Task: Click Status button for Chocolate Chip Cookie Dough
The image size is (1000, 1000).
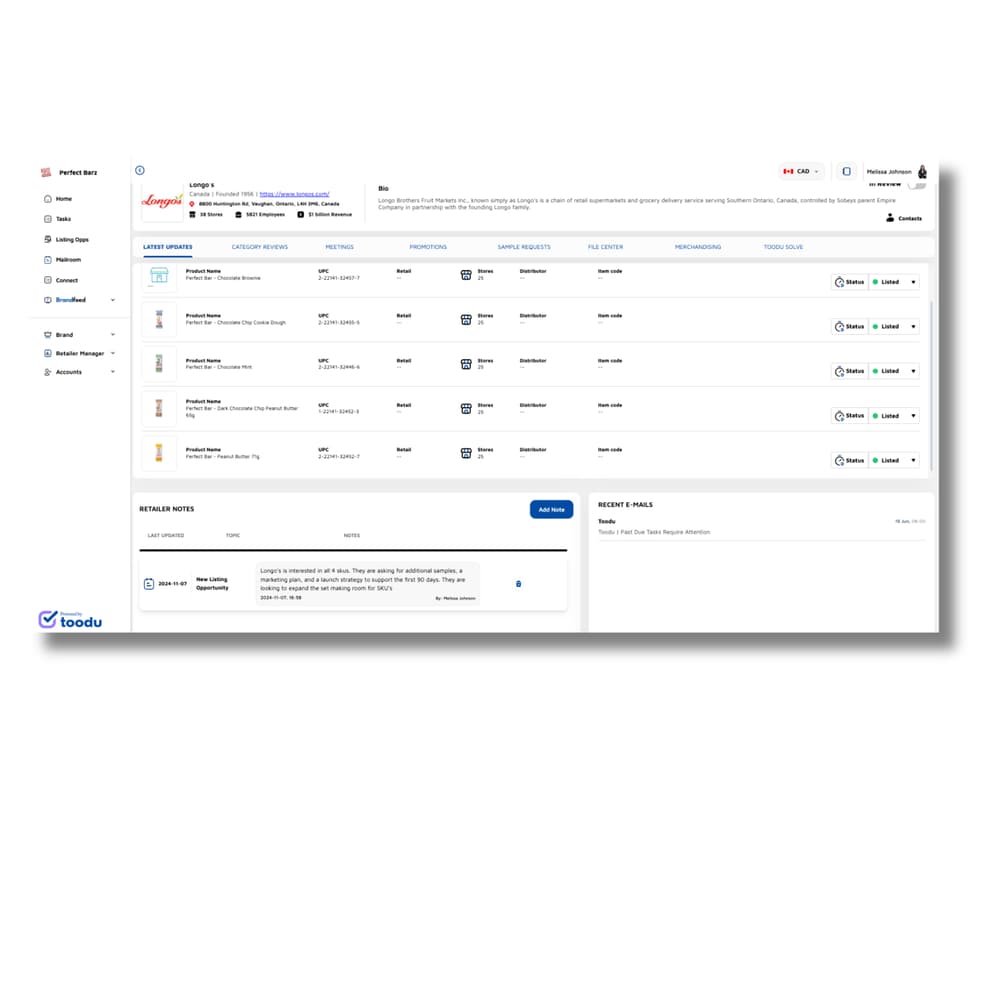Action: [x=849, y=327]
